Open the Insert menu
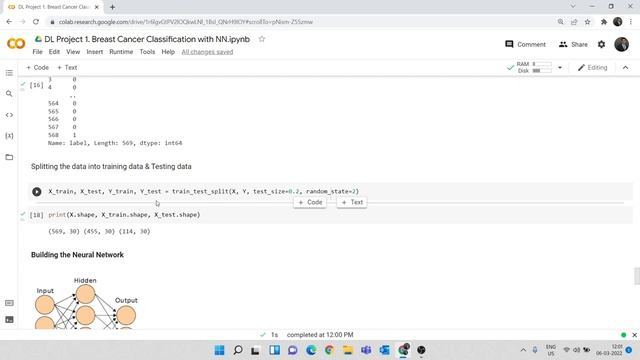The image size is (640, 360). tap(95, 52)
